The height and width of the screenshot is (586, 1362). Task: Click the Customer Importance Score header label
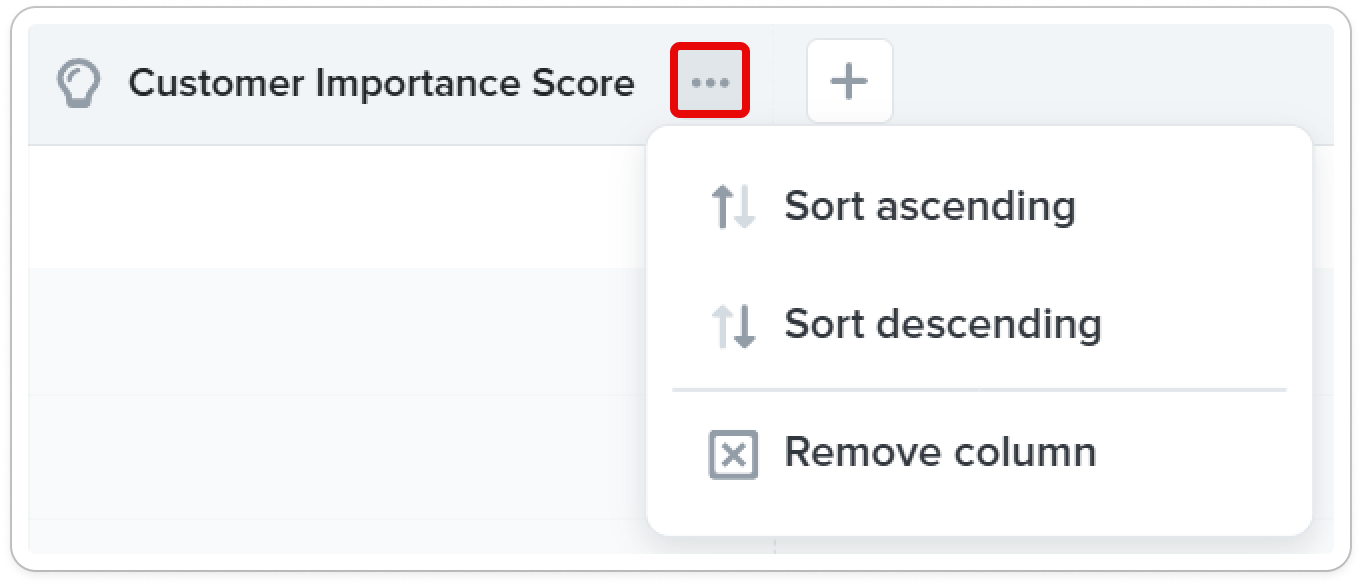[x=381, y=83]
